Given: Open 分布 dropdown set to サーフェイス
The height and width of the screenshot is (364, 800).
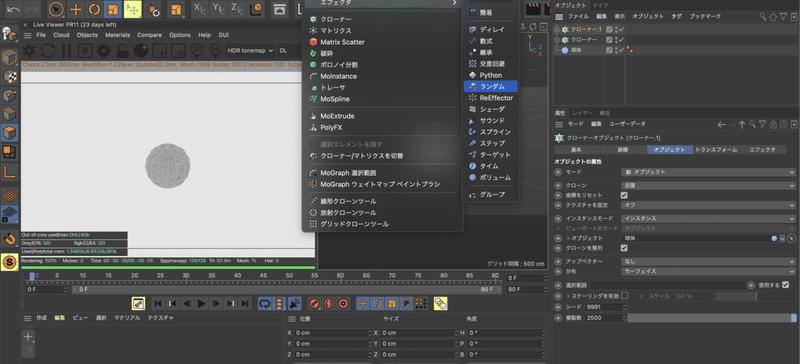Looking at the screenshot, I should (708, 271).
